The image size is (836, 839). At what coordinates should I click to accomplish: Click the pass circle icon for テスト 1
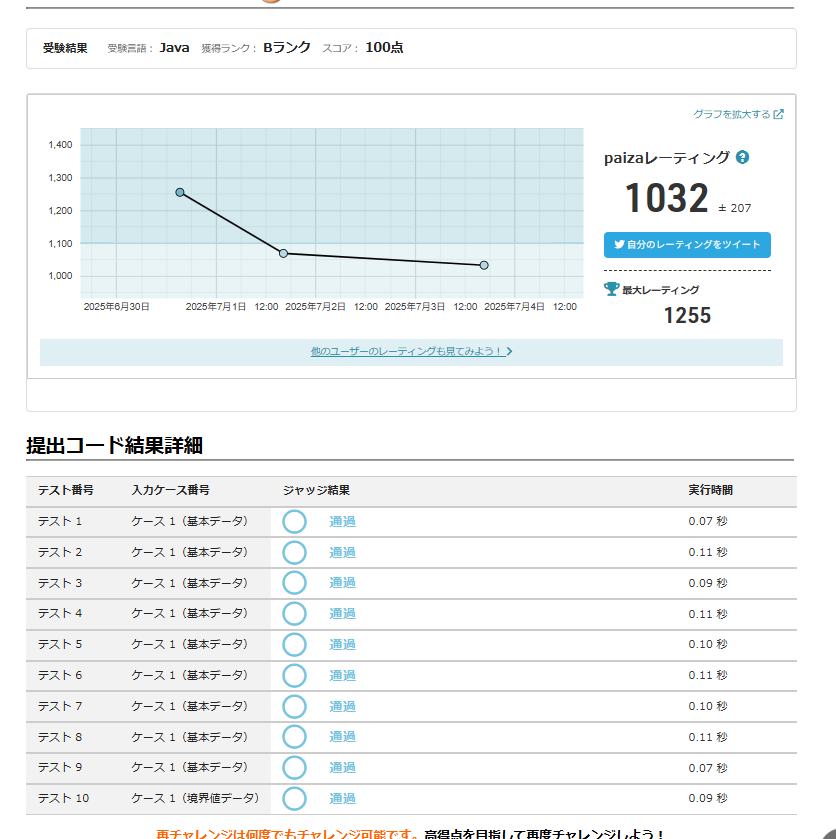294,522
